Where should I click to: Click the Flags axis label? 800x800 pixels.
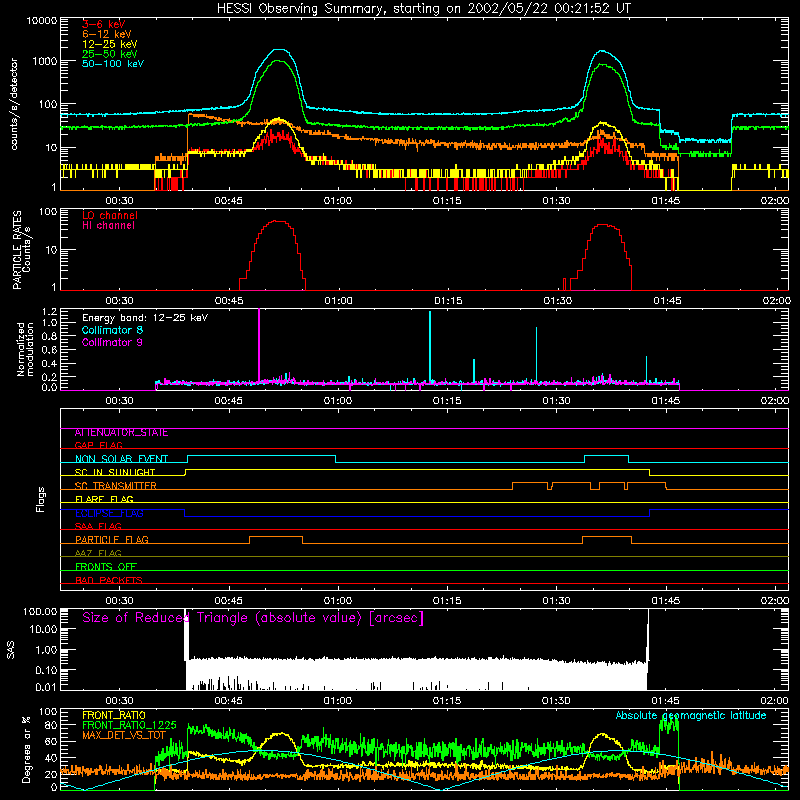tap(40, 499)
